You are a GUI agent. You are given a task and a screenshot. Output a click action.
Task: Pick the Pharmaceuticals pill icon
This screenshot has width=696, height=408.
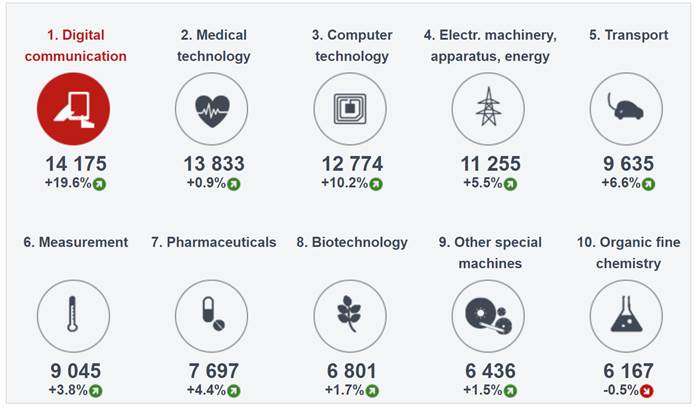[212, 316]
